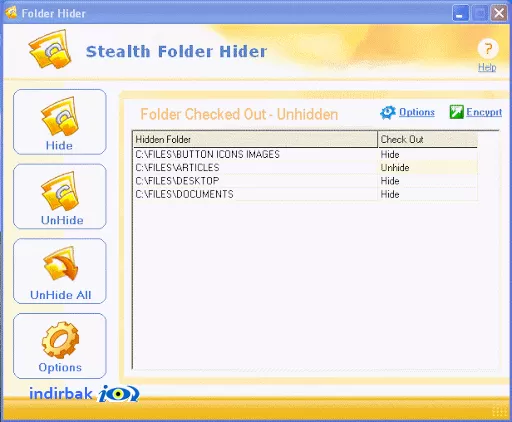512x422 pixels.
Task: Click the Options label in sidebar
Action: 60,367
